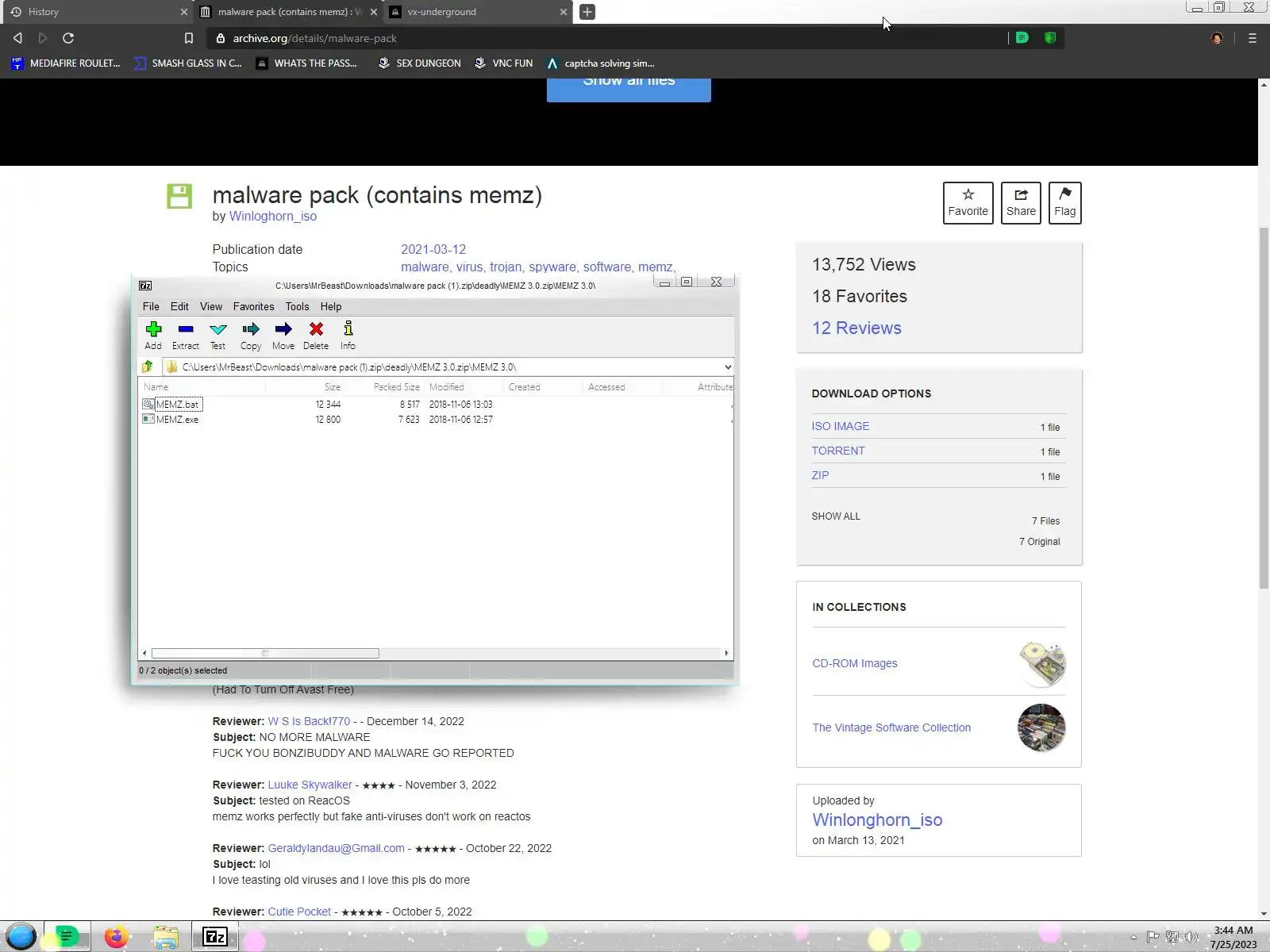The height and width of the screenshot is (952, 1270).
Task: Click the network icon in the system tray
Action: pyautogui.click(x=1172, y=937)
